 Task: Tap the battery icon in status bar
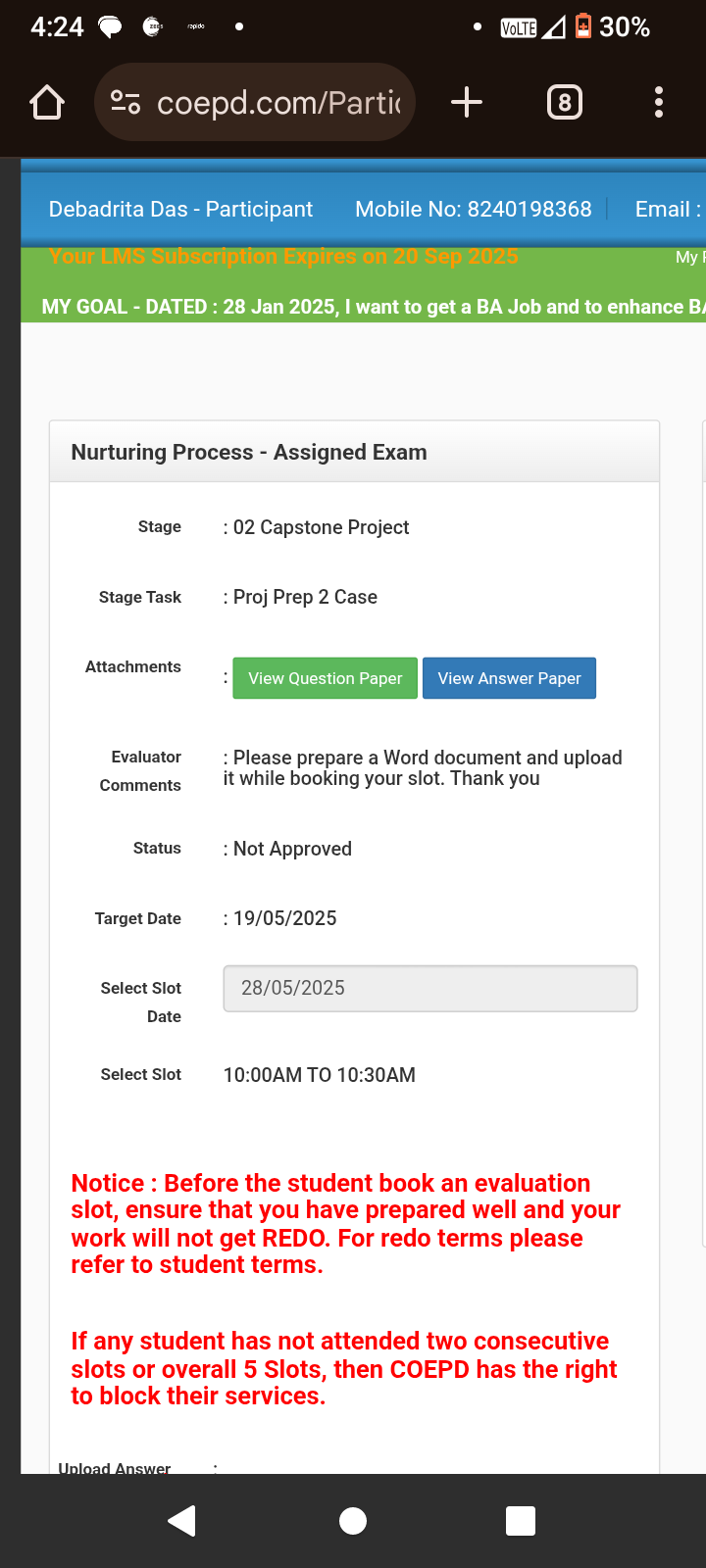583,26
